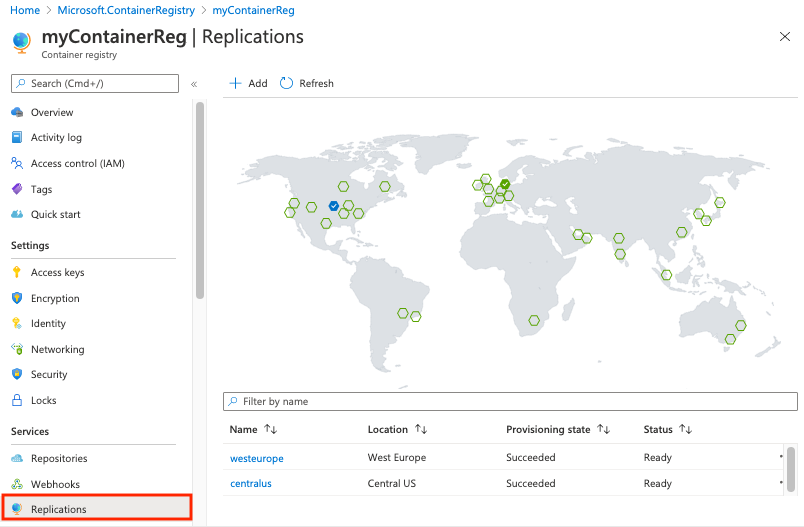Click the Access control (IAM) people icon
Viewport: 804px width, 527px height.
[x=17, y=163]
